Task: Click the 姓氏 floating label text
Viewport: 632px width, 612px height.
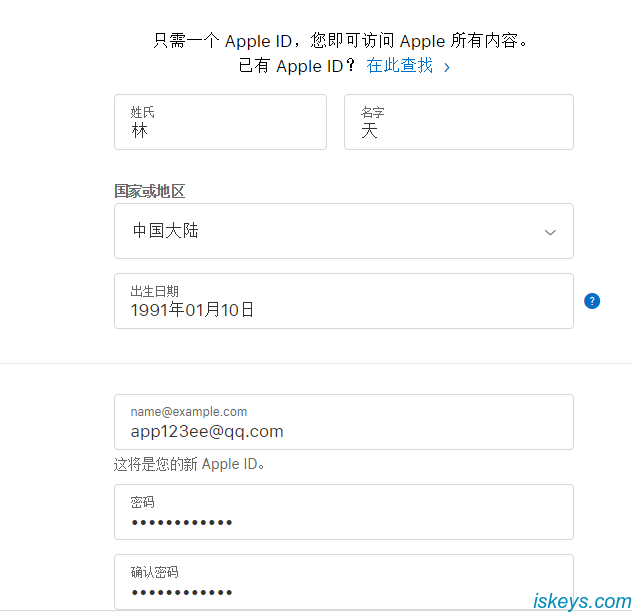Action: tap(142, 112)
